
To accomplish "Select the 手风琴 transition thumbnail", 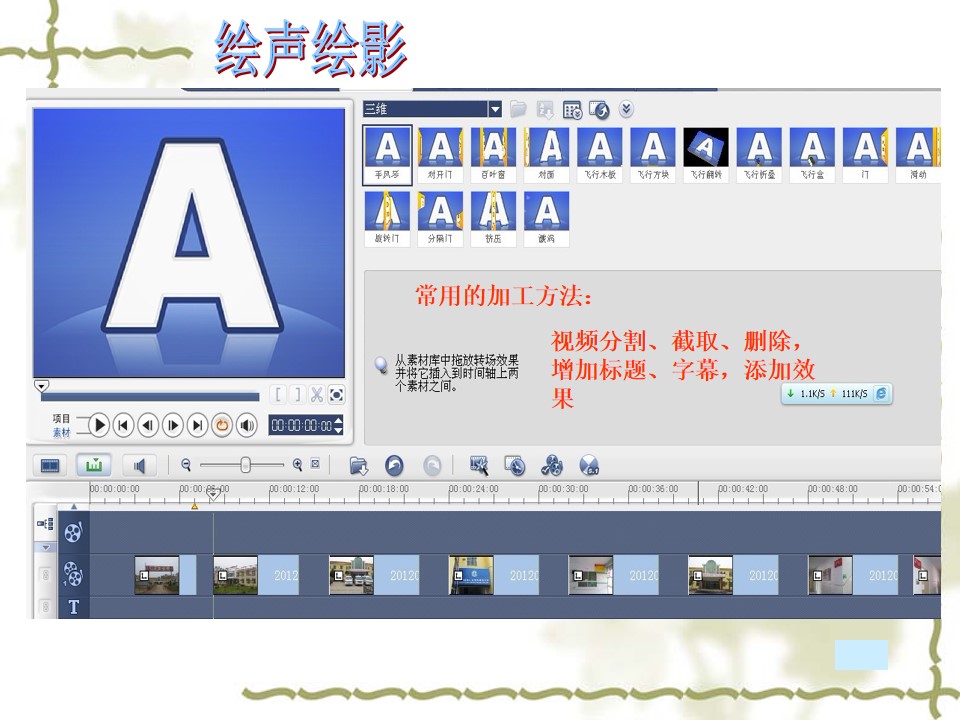I will (x=387, y=154).
